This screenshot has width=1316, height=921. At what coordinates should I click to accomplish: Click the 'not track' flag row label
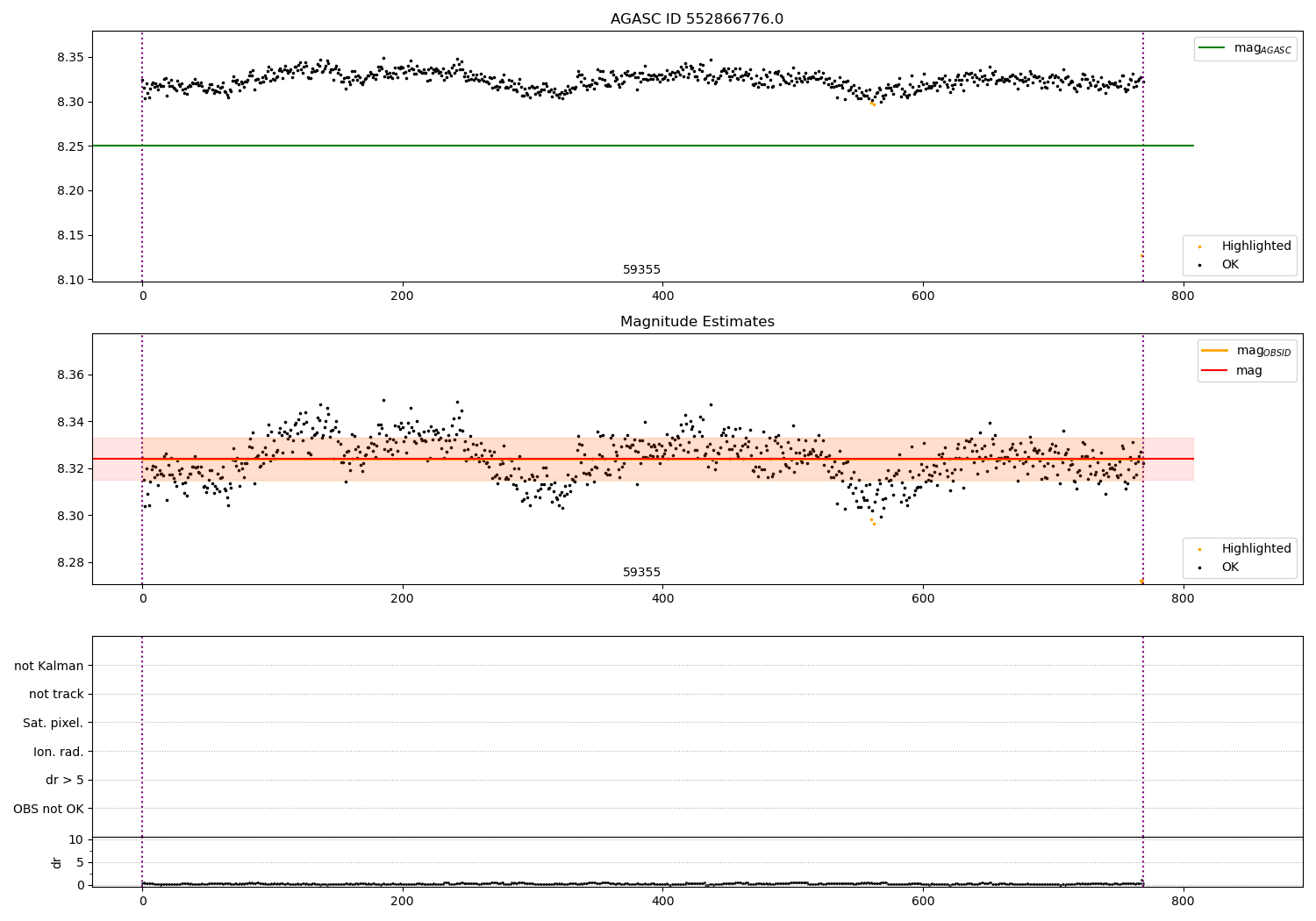(56, 695)
